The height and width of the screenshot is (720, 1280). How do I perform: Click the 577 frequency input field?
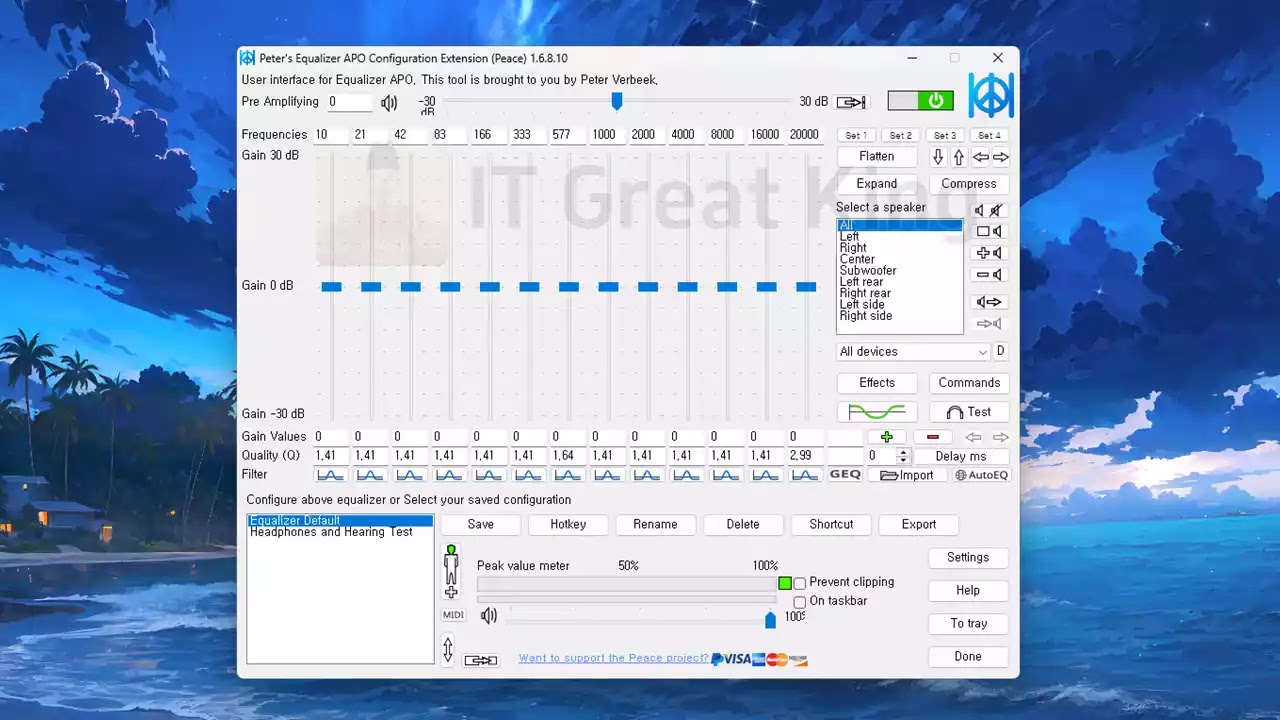[x=568, y=135]
